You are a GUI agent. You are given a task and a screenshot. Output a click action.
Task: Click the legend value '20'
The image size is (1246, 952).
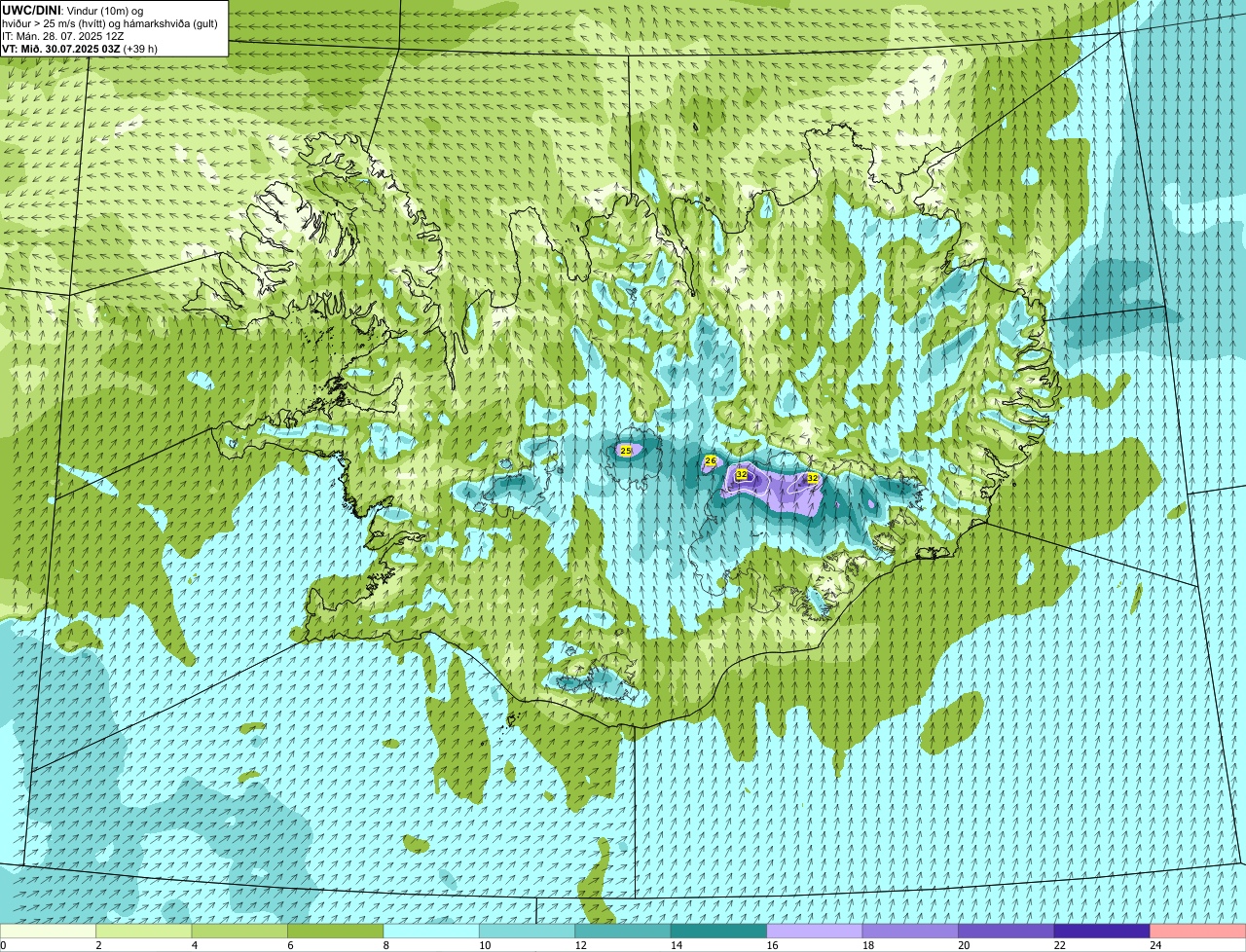click(964, 945)
